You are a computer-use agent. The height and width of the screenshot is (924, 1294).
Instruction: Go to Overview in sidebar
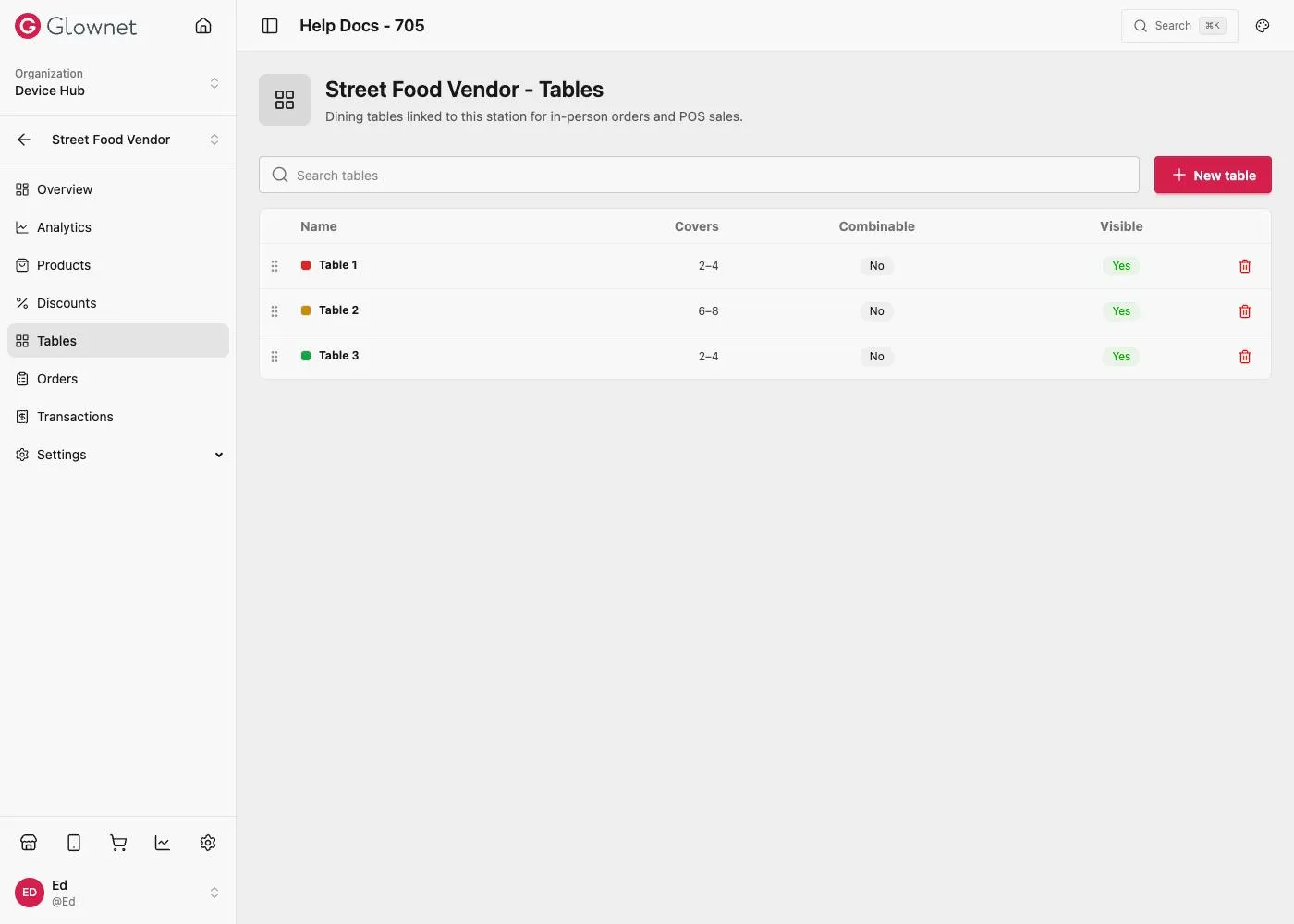(118, 189)
